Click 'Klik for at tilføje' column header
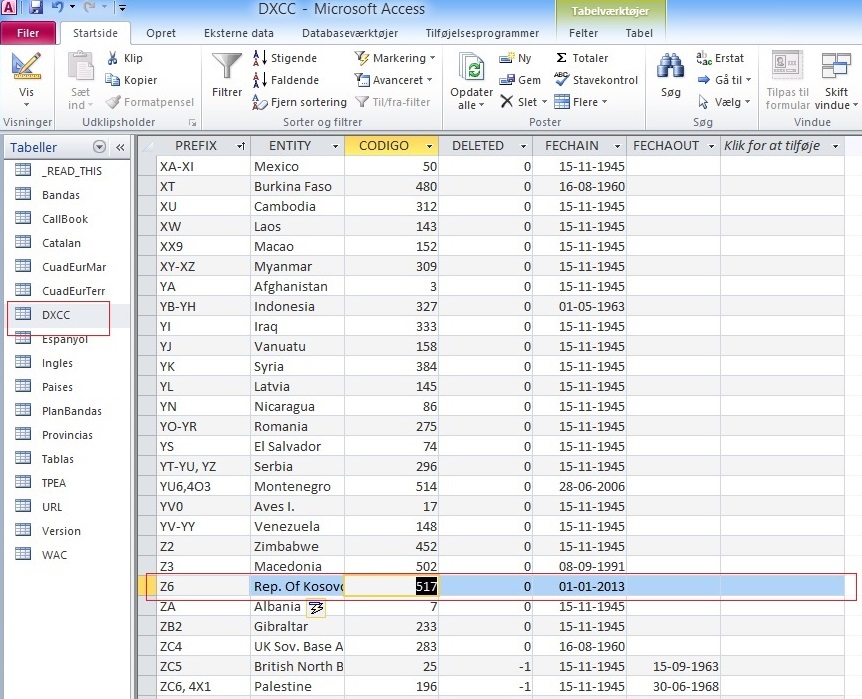Screen dimensions: 862x699 (x=772, y=146)
